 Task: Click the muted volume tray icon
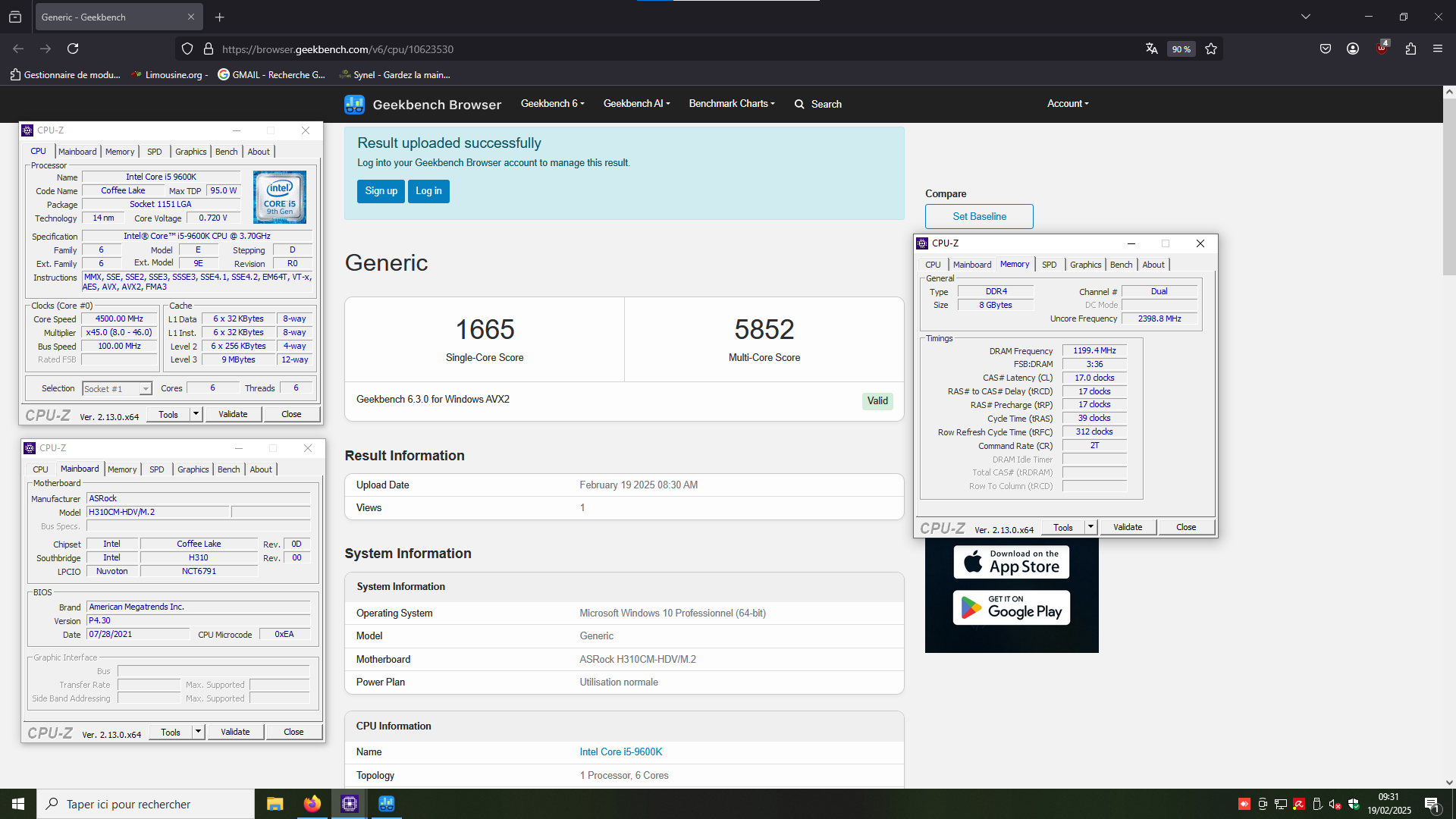[x=1335, y=804]
